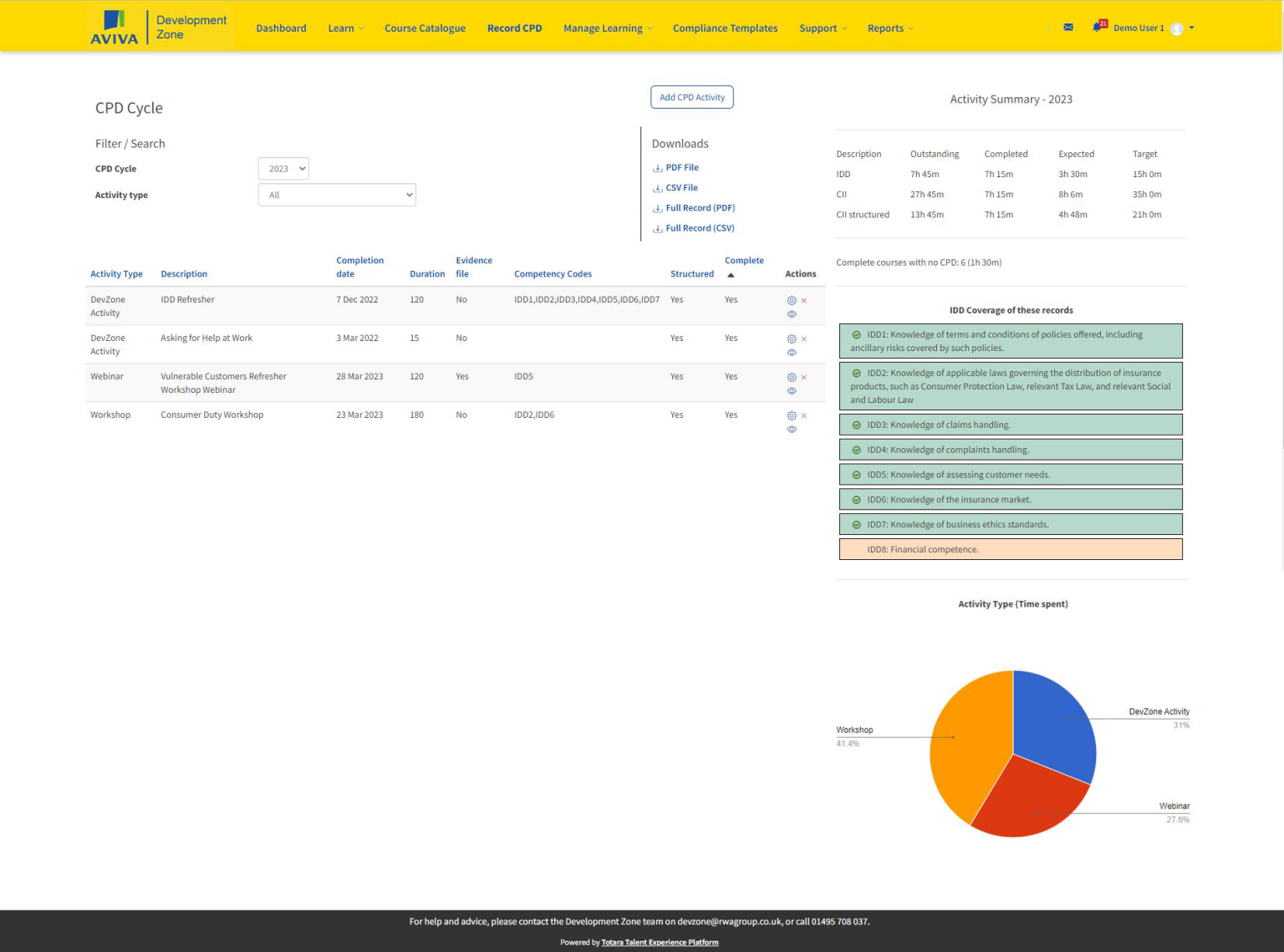
Task: Click the Add CPD Activity button
Action: [x=691, y=97]
